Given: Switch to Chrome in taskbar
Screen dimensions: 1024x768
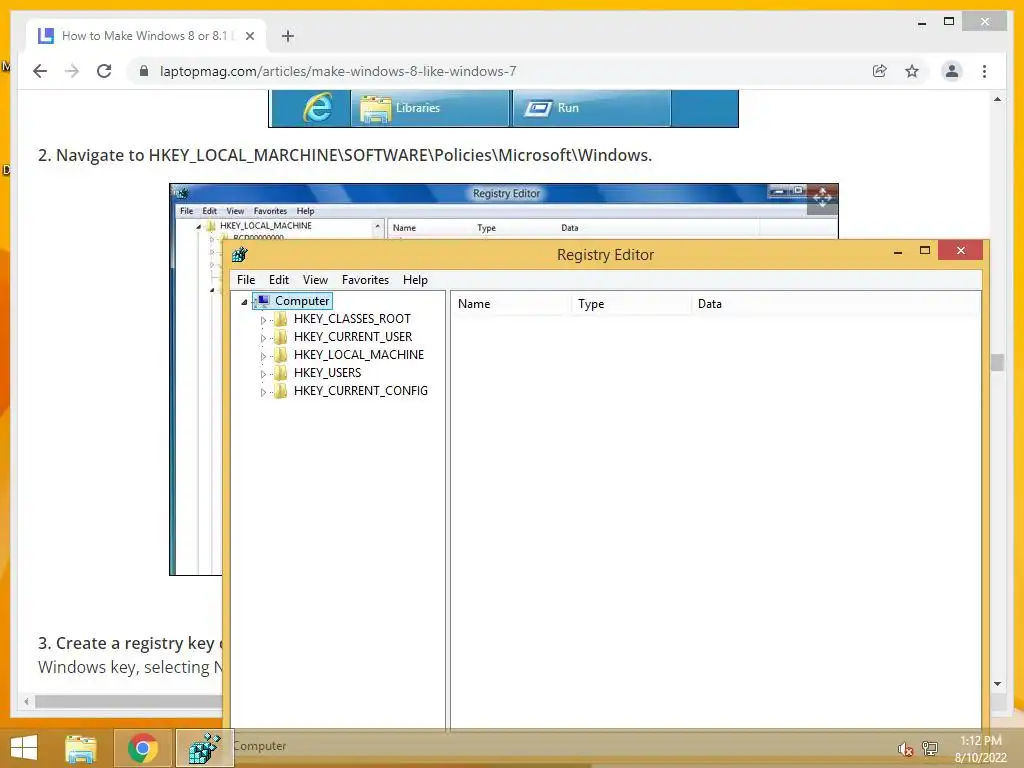Looking at the screenshot, I should point(142,748).
